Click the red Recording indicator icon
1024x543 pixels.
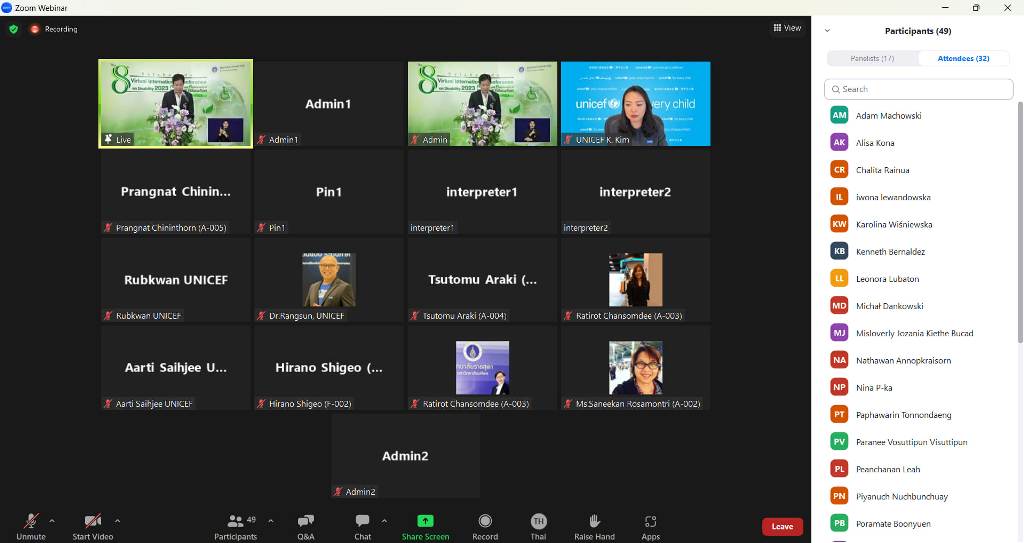[35, 29]
